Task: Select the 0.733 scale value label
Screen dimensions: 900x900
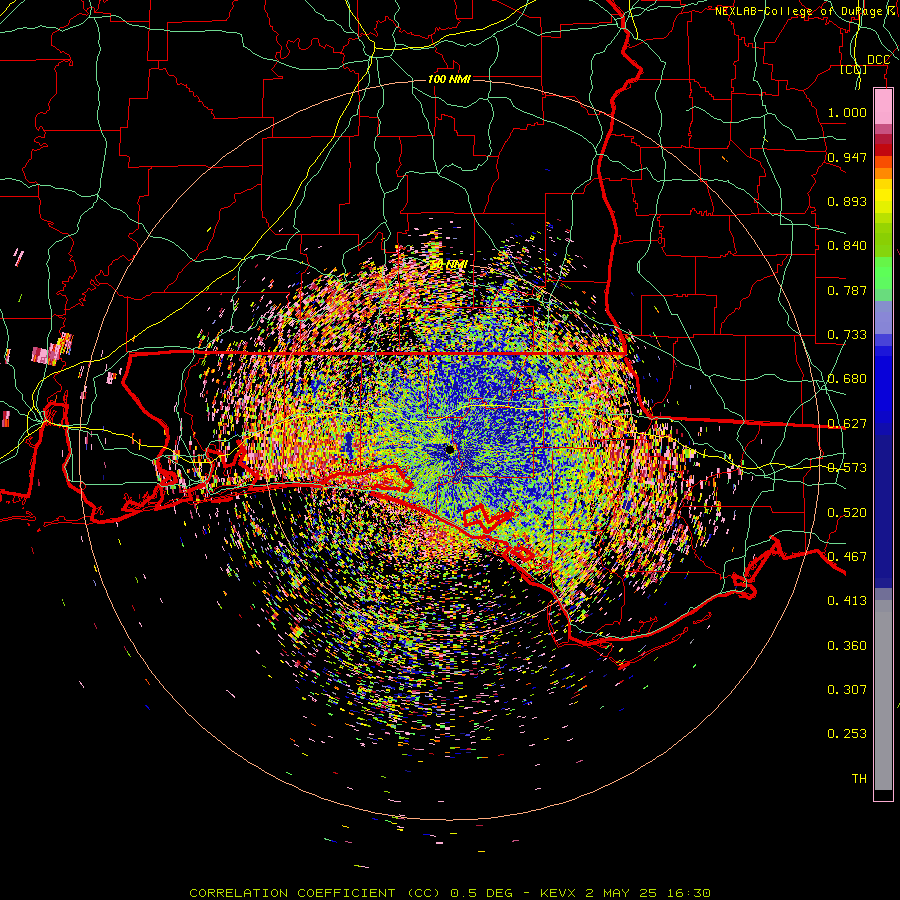Action: click(x=847, y=335)
